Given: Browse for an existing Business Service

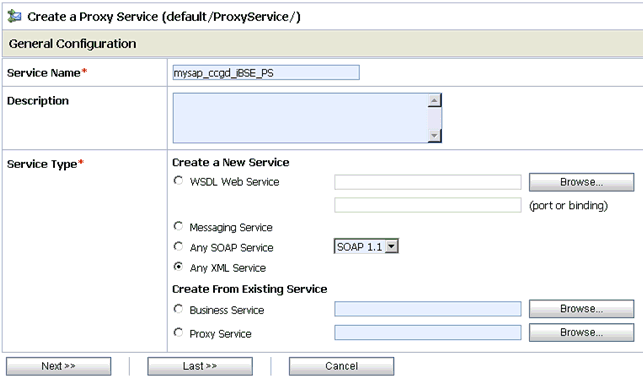Looking at the screenshot, I should pos(581,309).
